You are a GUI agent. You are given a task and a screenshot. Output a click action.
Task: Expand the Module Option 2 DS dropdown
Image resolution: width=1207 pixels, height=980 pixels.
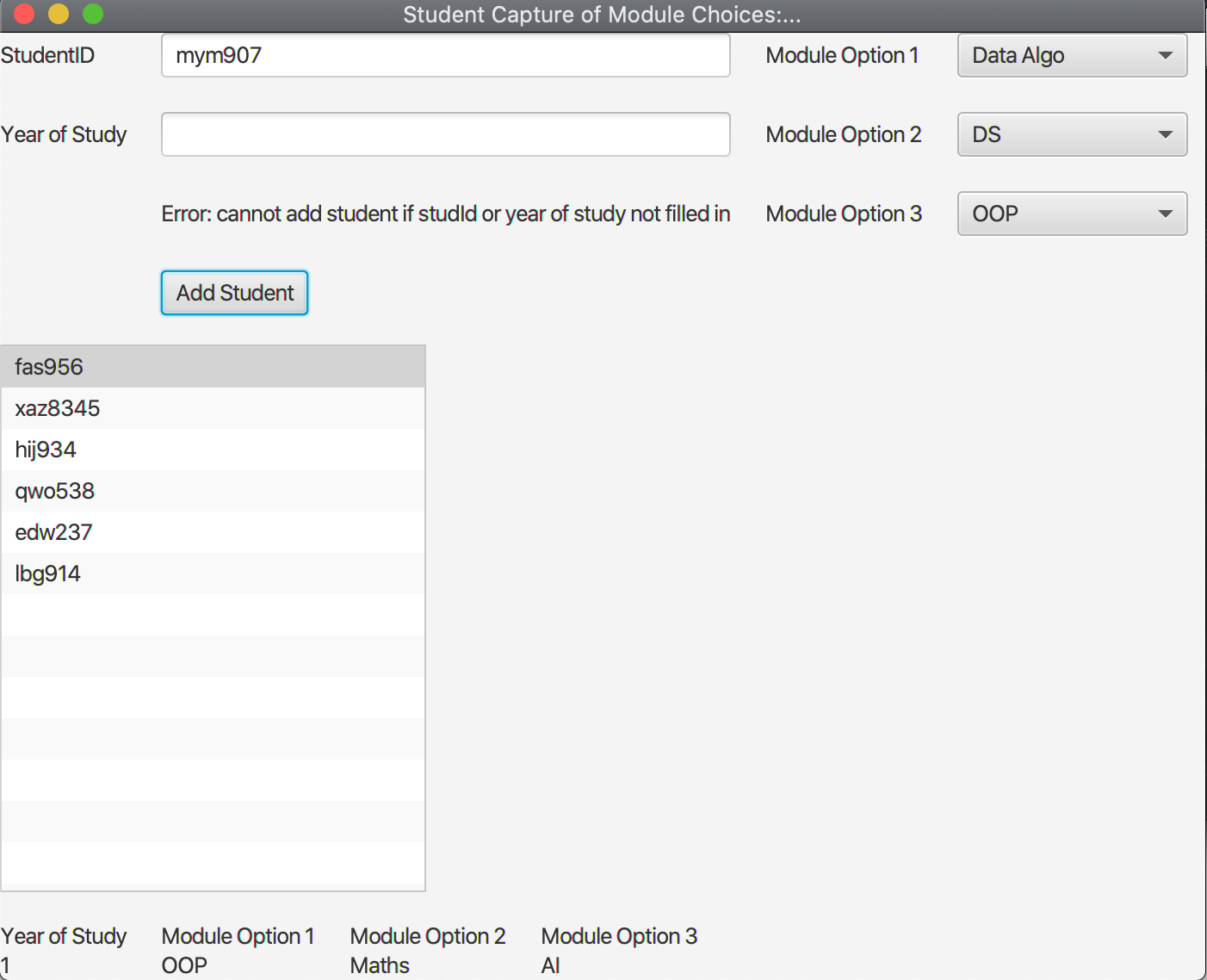1072,134
